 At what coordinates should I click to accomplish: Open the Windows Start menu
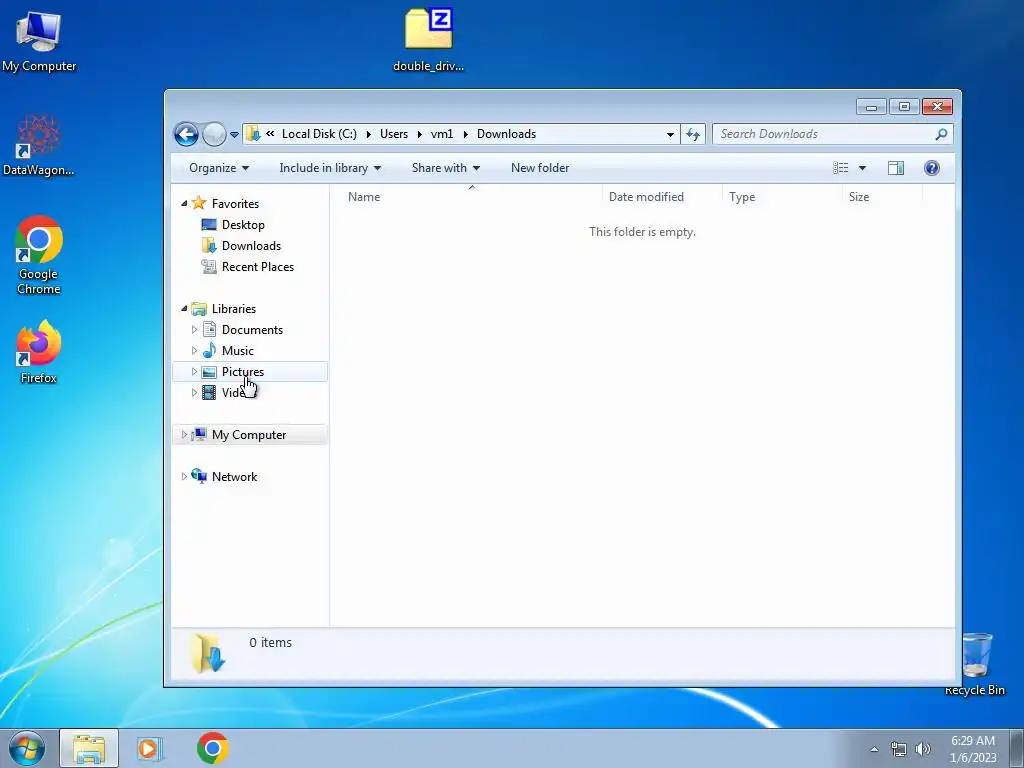(x=27, y=748)
